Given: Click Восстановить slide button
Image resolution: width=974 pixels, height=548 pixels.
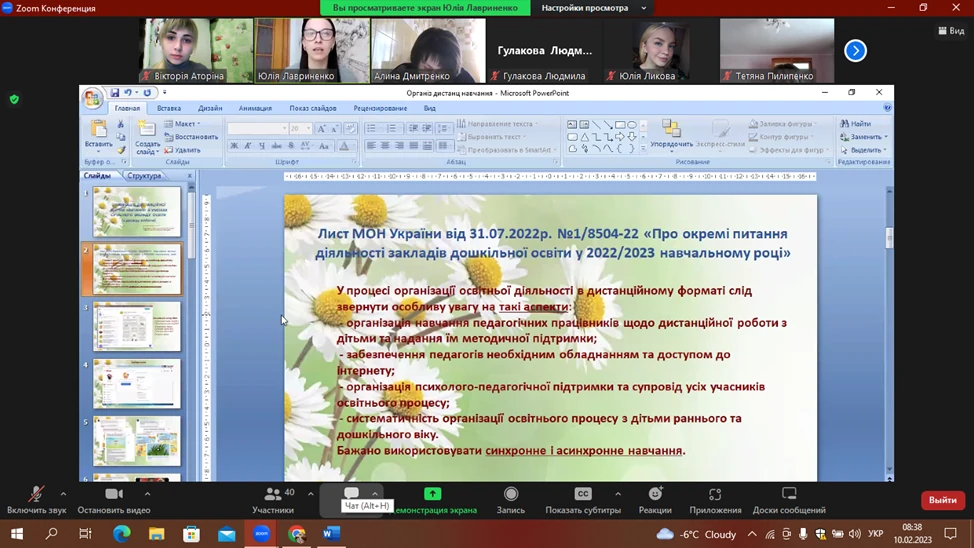Looking at the screenshot, I should point(191,137).
